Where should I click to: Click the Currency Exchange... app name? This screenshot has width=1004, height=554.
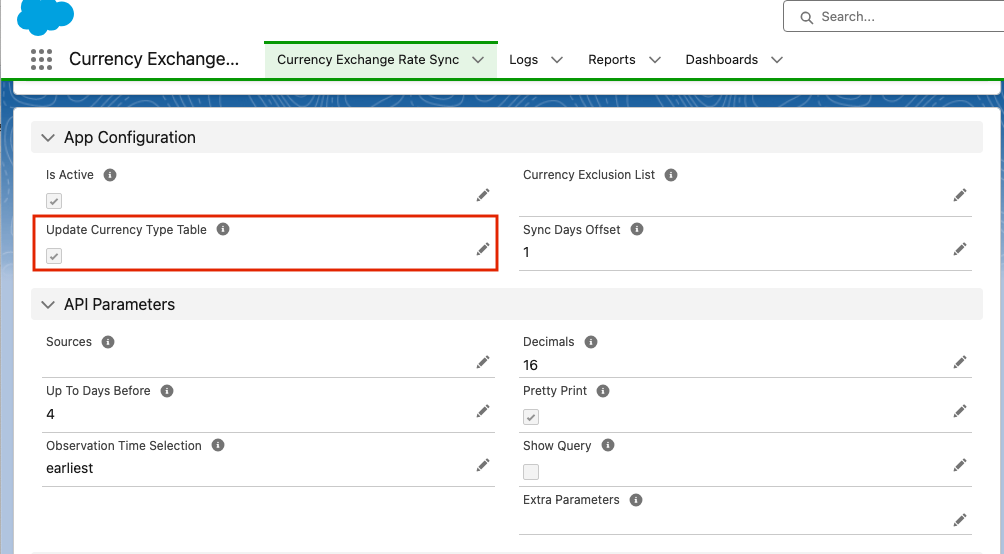coord(154,59)
